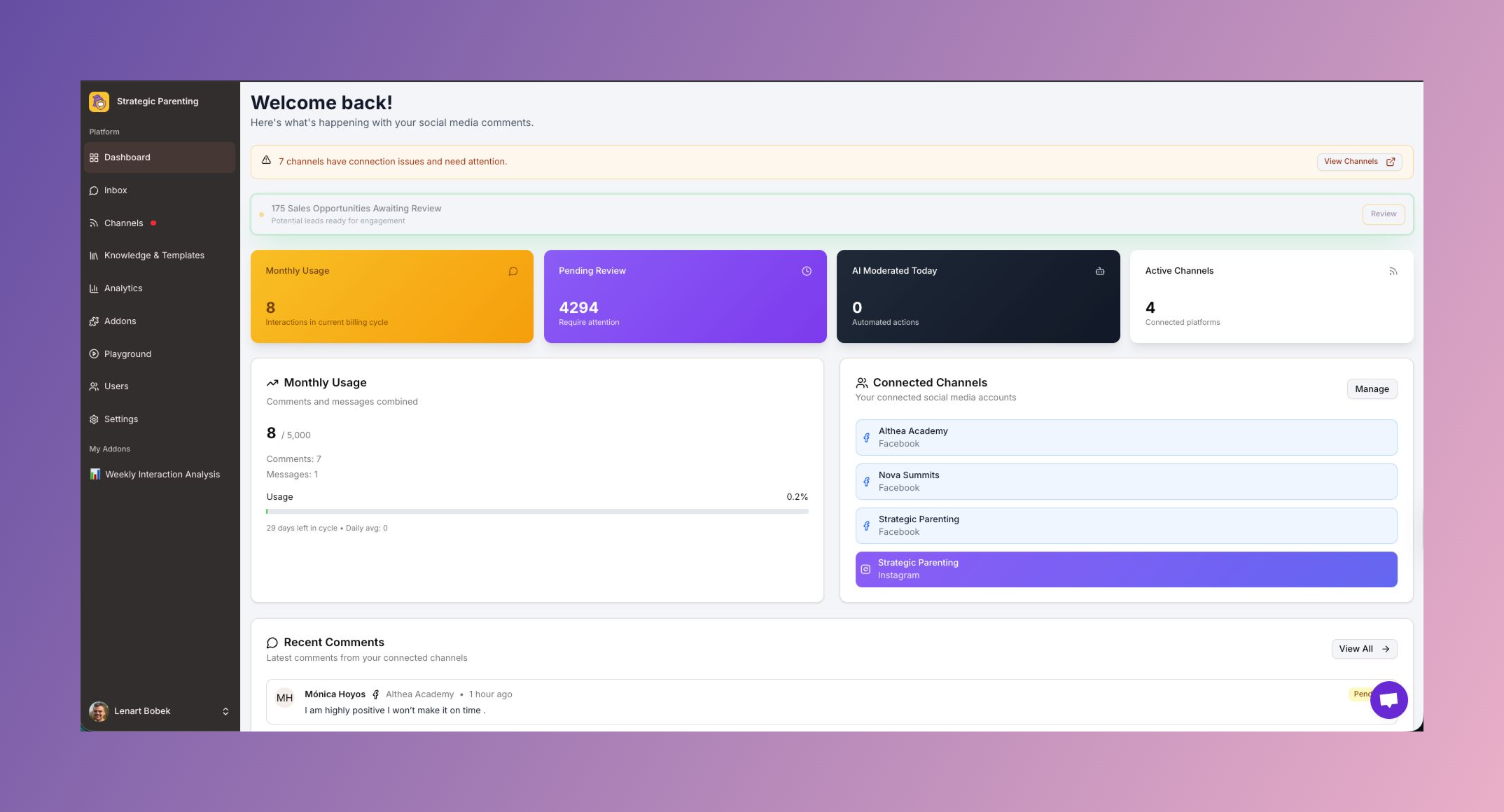Click Mónica Hoyos's avatar in Recent Comments
Image resolution: width=1504 pixels, height=812 pixels.
[284, 697]
